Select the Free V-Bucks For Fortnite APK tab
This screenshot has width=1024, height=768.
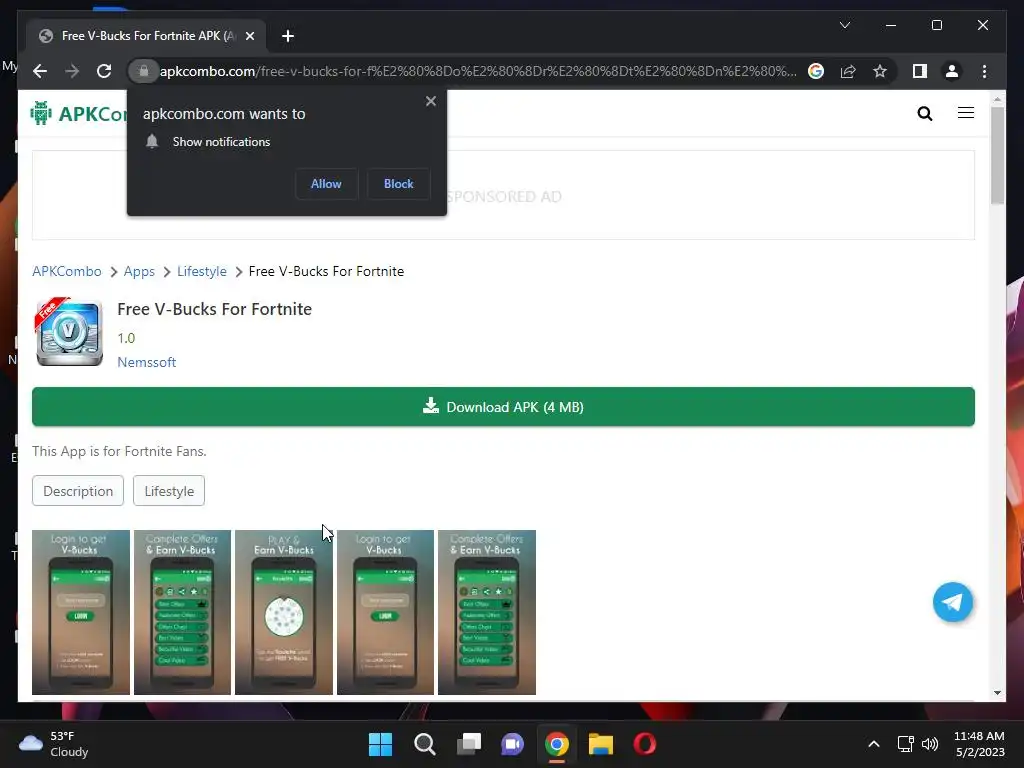pos(146,36)
